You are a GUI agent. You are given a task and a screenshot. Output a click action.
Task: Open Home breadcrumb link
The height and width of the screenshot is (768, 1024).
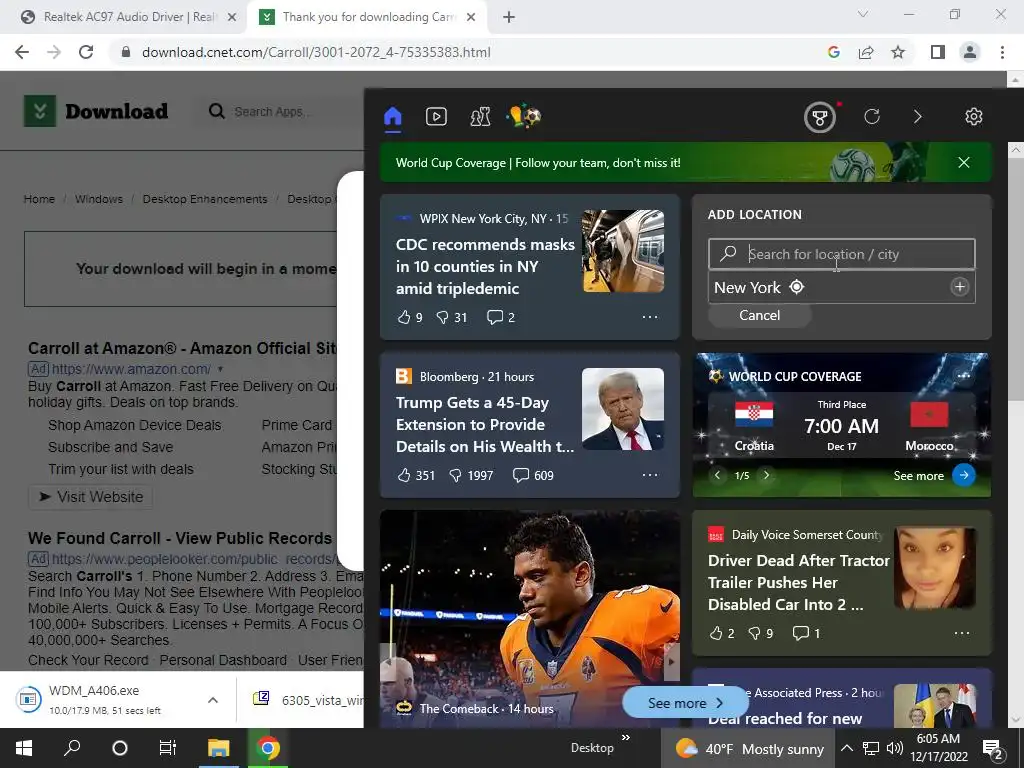[x=39, y=199]
